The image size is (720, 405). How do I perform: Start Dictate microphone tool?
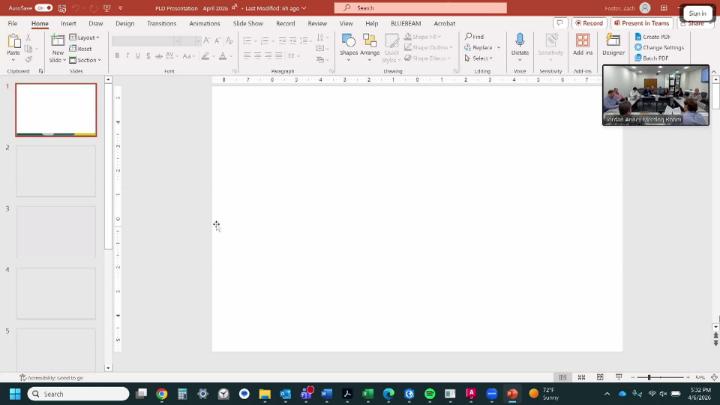click(519, 42)
